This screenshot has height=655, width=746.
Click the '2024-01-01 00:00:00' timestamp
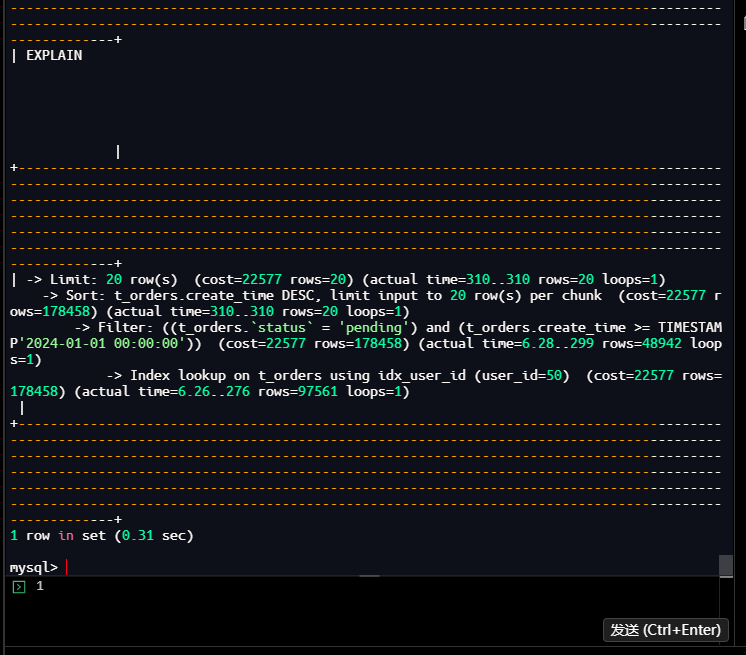pos(102,343)
